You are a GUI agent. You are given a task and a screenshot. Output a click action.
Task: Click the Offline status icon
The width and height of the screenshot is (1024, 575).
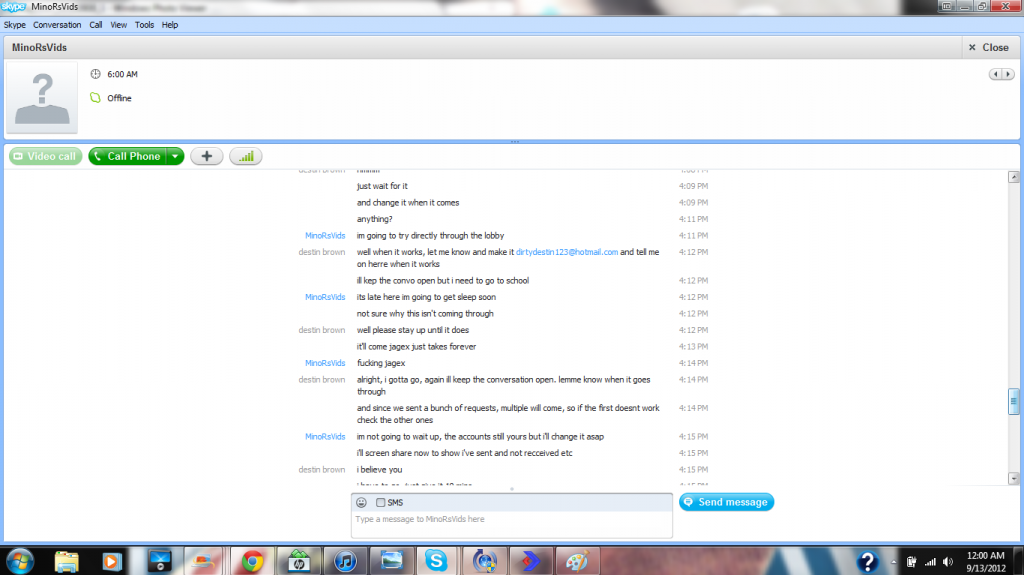pyautogui.click(x=95, y=98)
